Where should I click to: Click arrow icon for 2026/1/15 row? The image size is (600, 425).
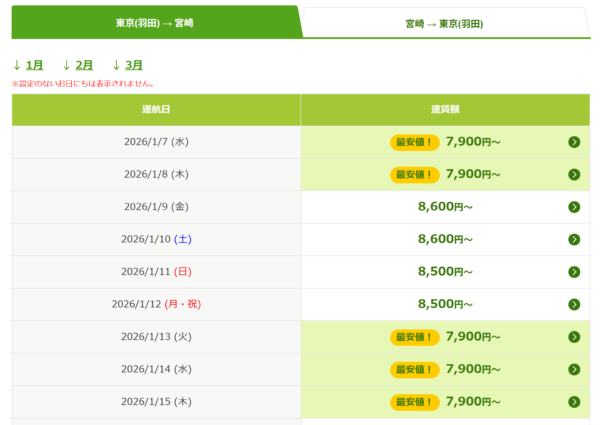[574, 402]
